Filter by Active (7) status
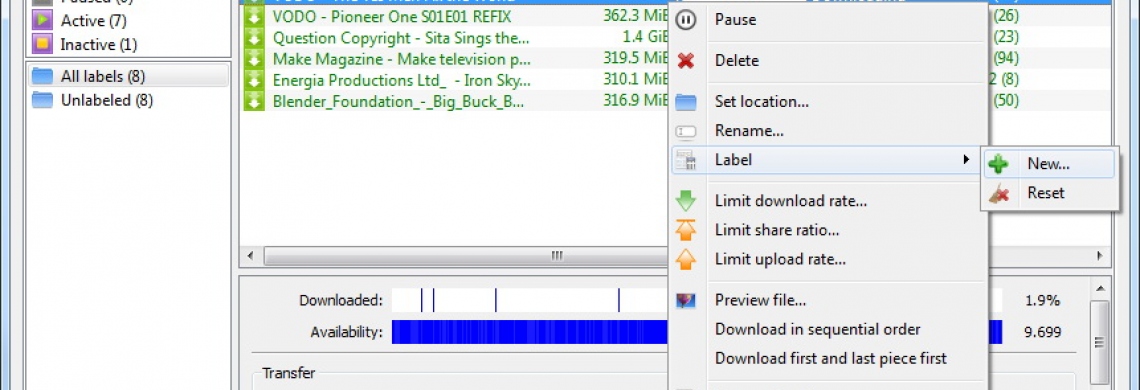Image resolution: width=1140 pixels, height=390 pixels. click(94, 20)
